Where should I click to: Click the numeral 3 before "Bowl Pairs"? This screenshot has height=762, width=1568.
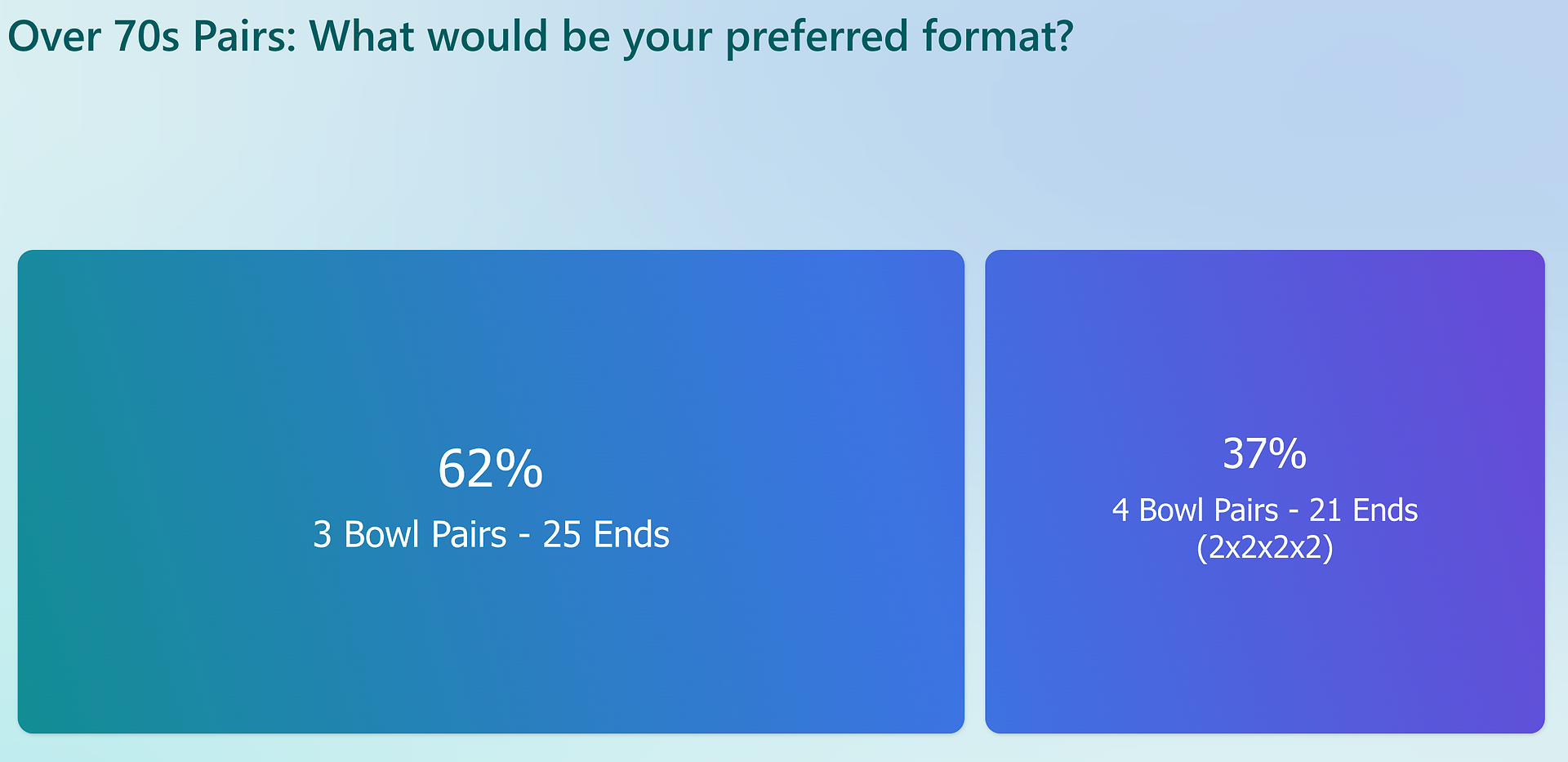323,535
